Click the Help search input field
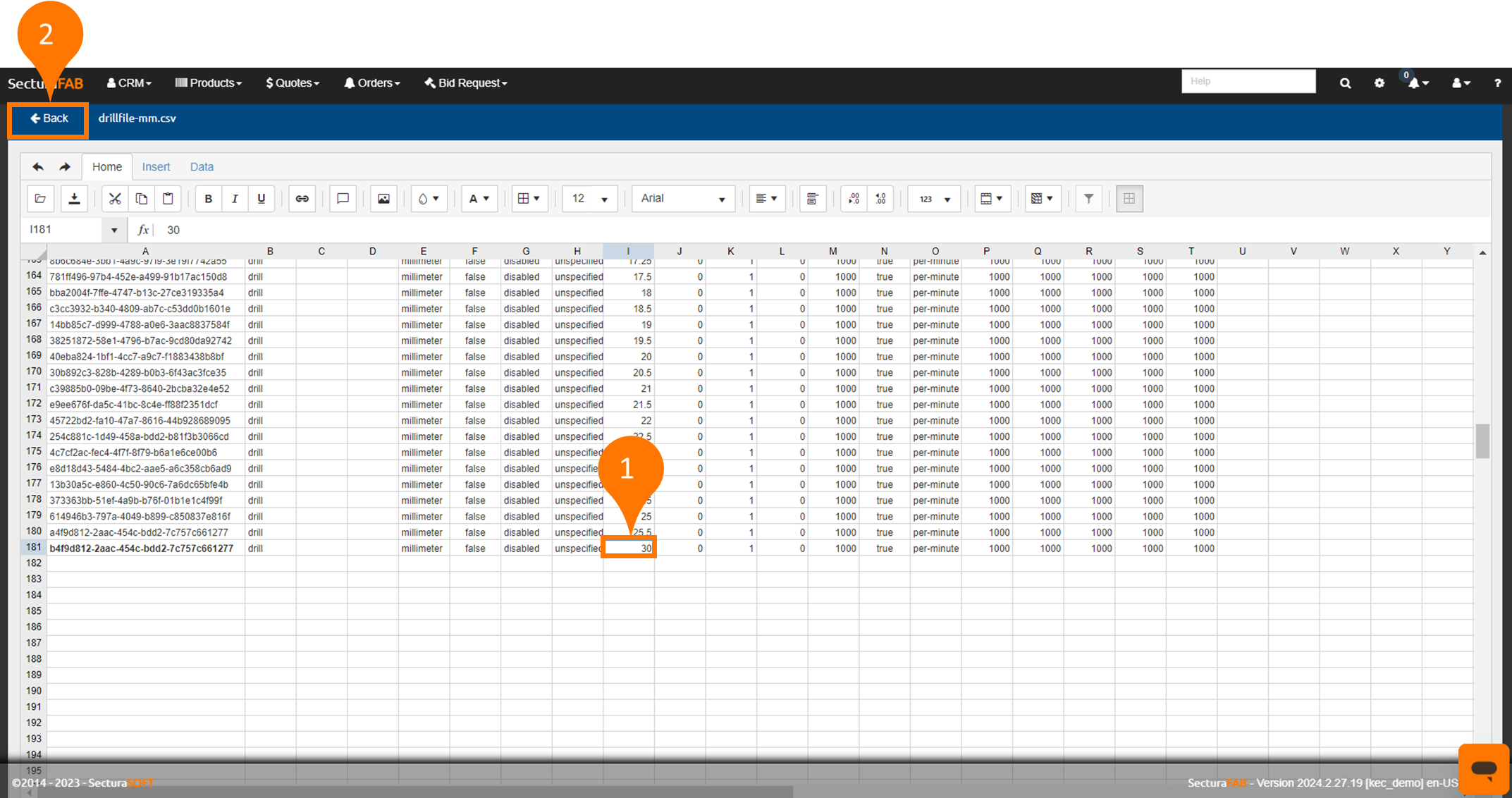The image size is (1512, 798). pos(1248,82)
